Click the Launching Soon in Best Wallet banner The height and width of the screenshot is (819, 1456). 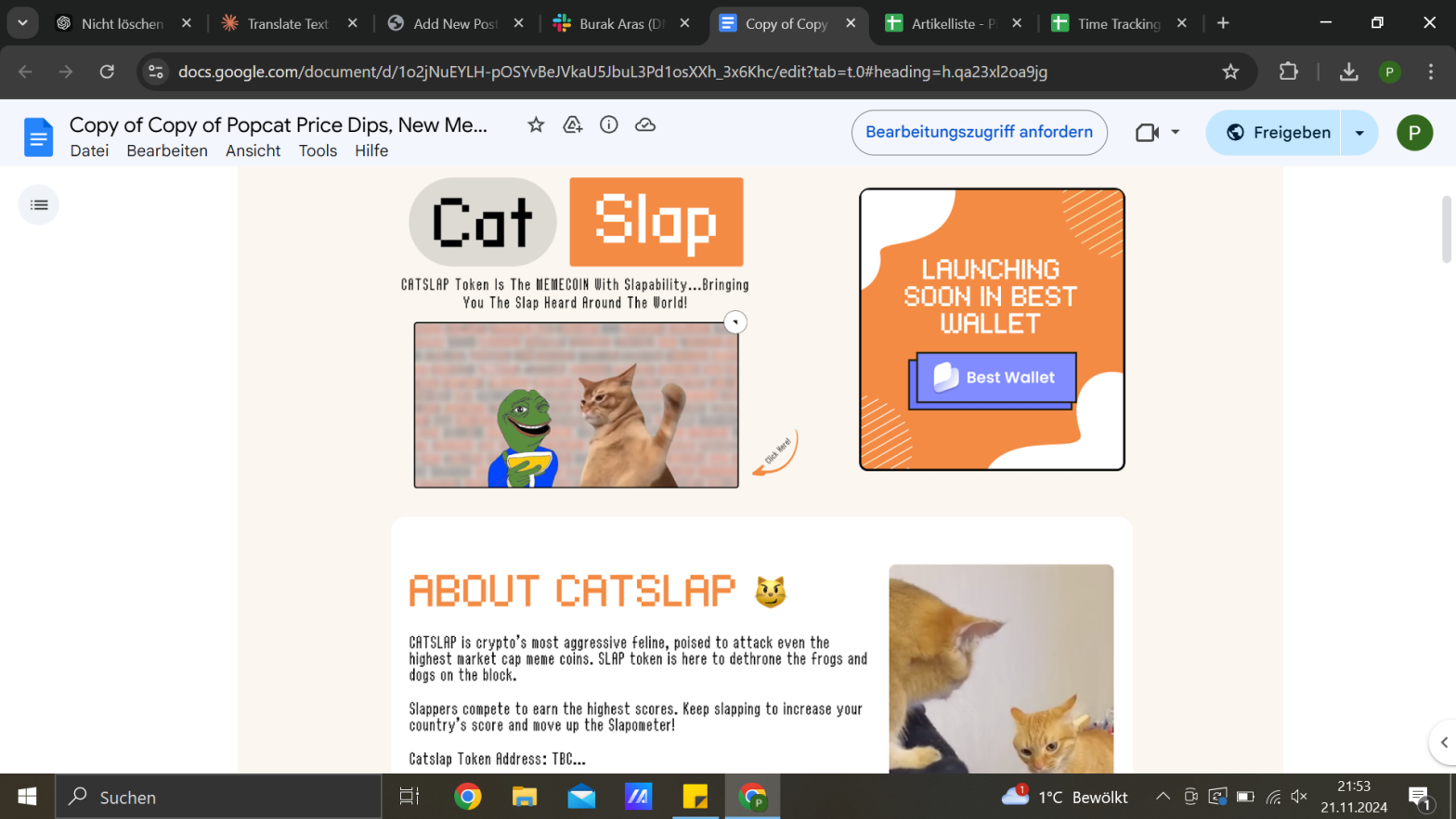(x=992, y=330)
